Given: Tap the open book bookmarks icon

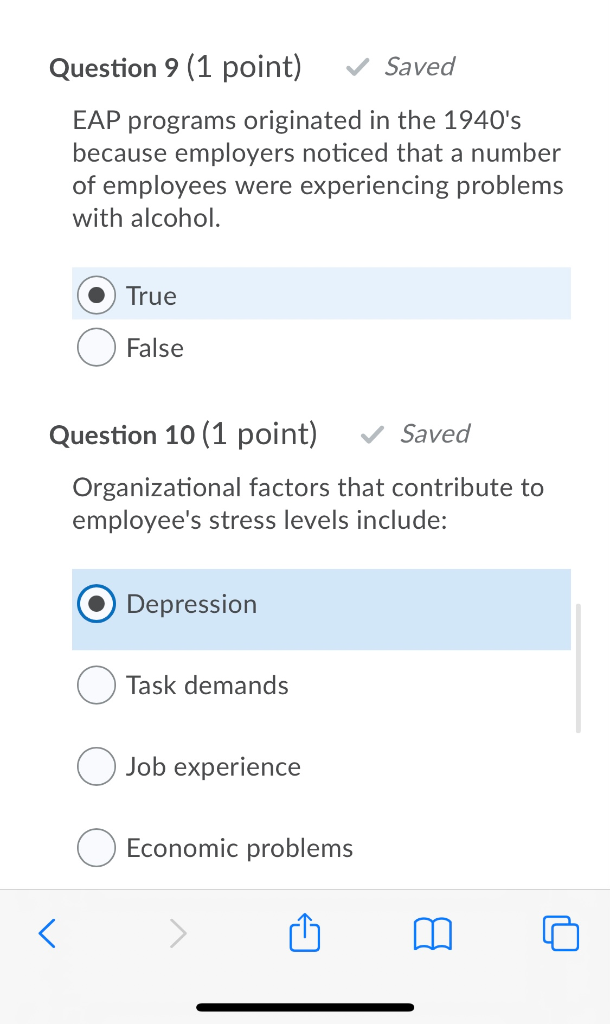Looking at the screenshot, I should pyautogui.click(x=432, y=933).
